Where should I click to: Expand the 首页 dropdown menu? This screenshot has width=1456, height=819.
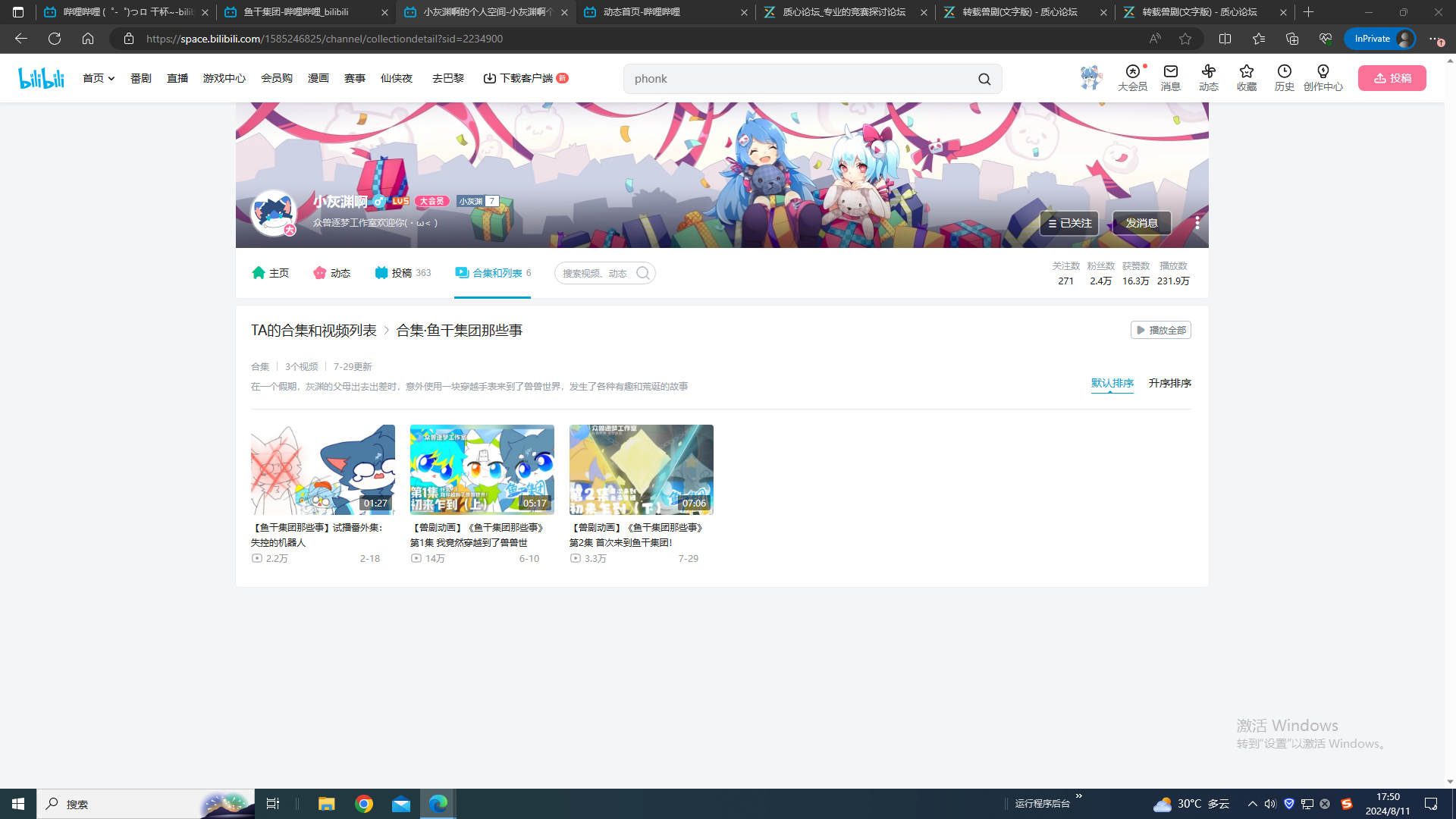[99, 78]
